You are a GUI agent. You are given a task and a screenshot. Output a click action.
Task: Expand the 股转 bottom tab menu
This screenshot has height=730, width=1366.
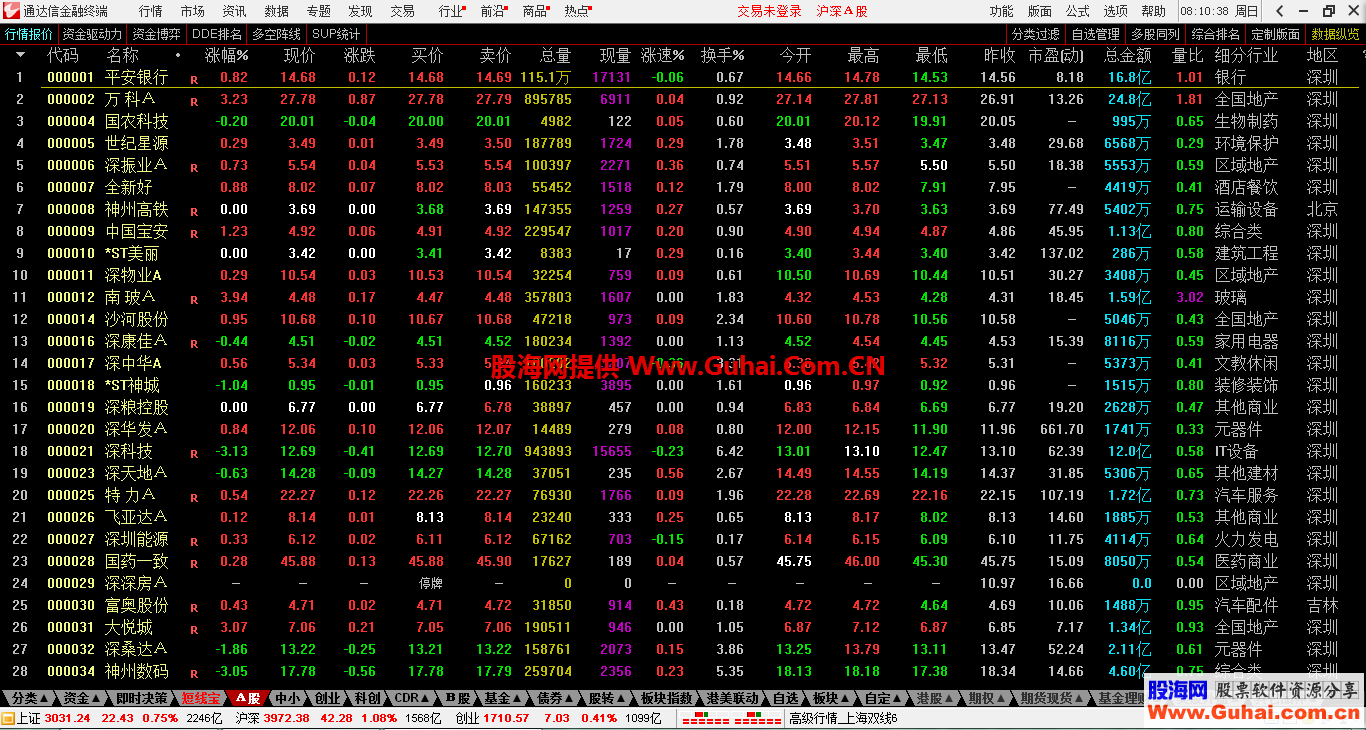coord(606,698)
